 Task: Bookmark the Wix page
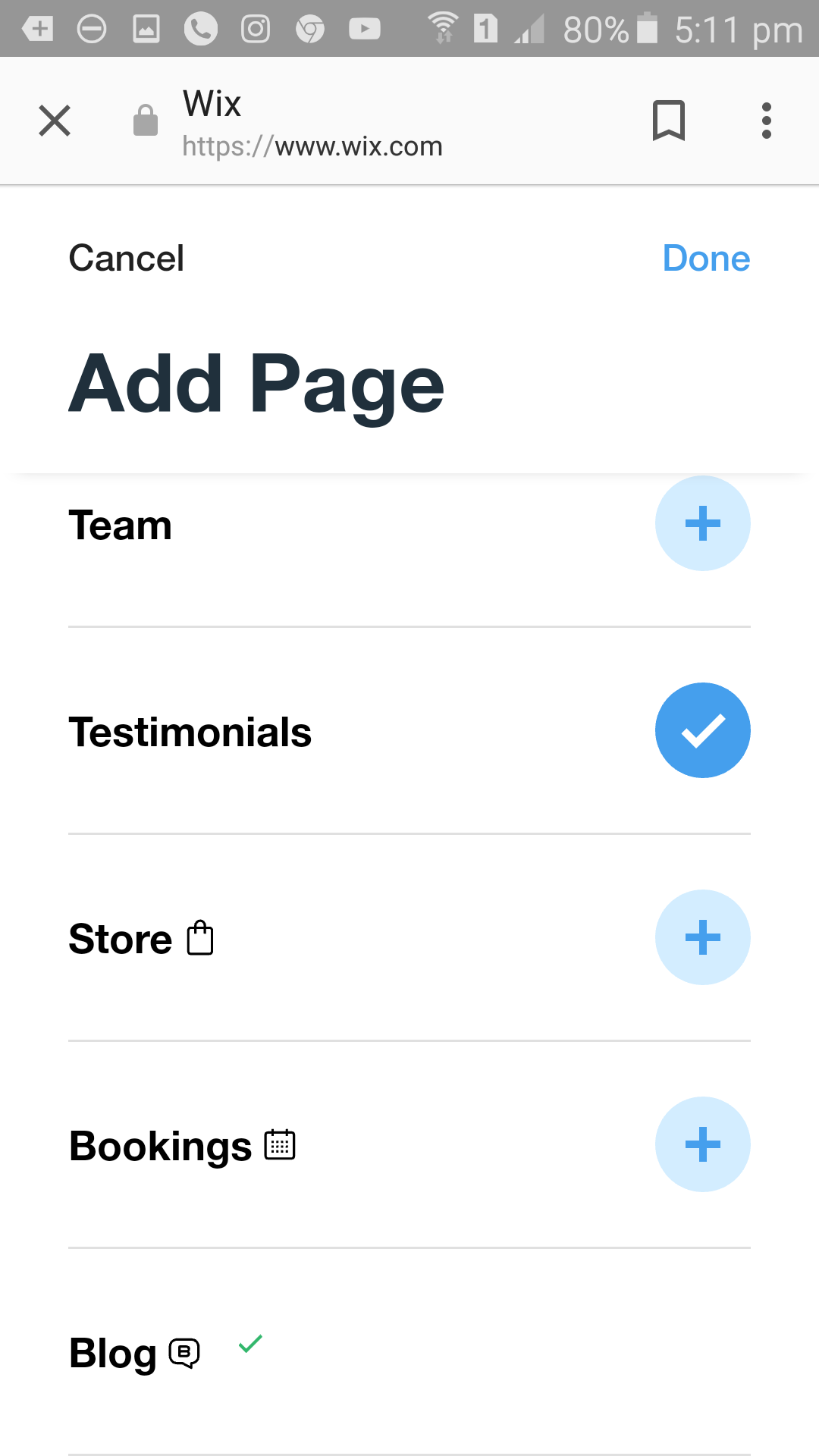click(x=668, y=121)
